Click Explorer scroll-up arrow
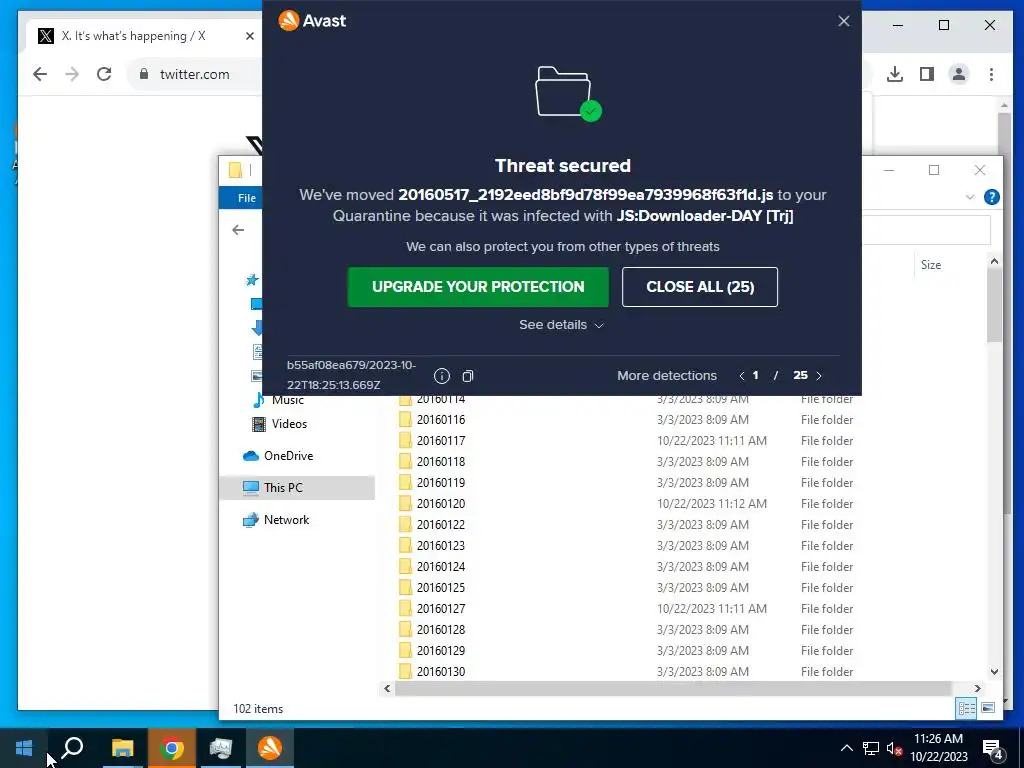This screenshot has width=1024, height=768. coord(994,261)
